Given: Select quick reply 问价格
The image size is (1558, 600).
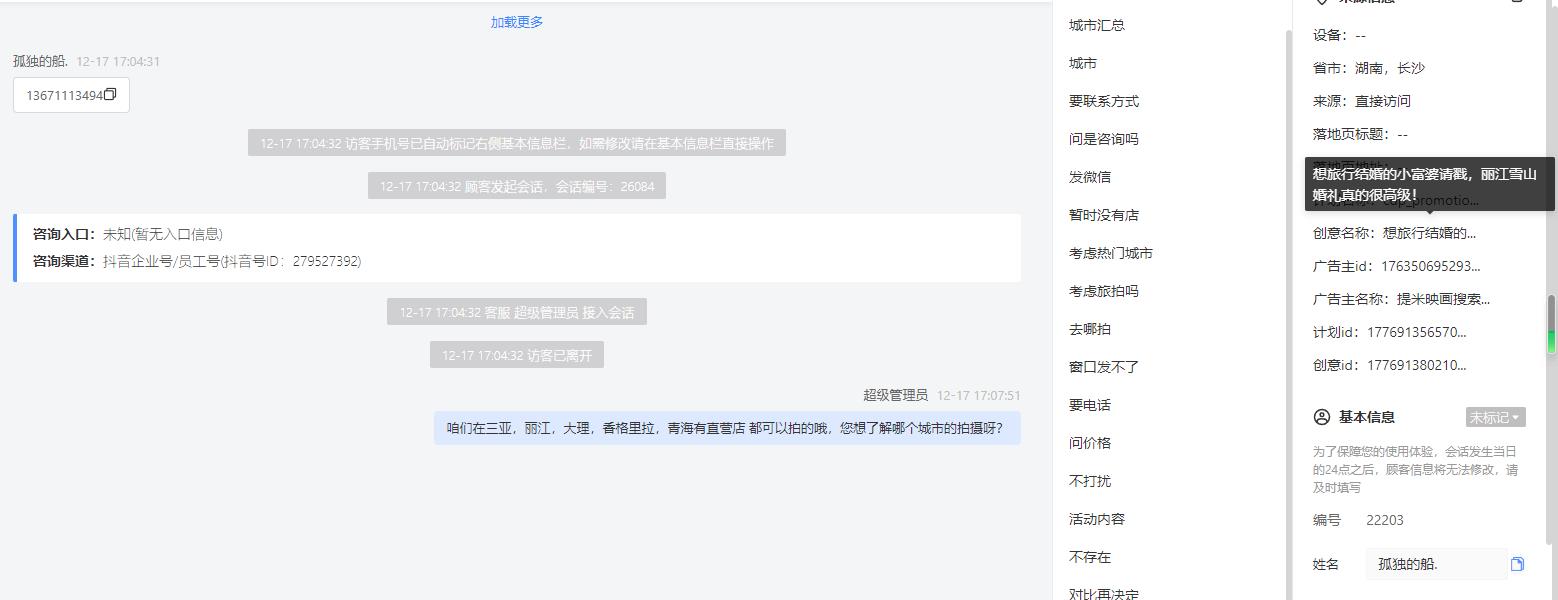Looking at the screenshot, I should point(1090,443).
